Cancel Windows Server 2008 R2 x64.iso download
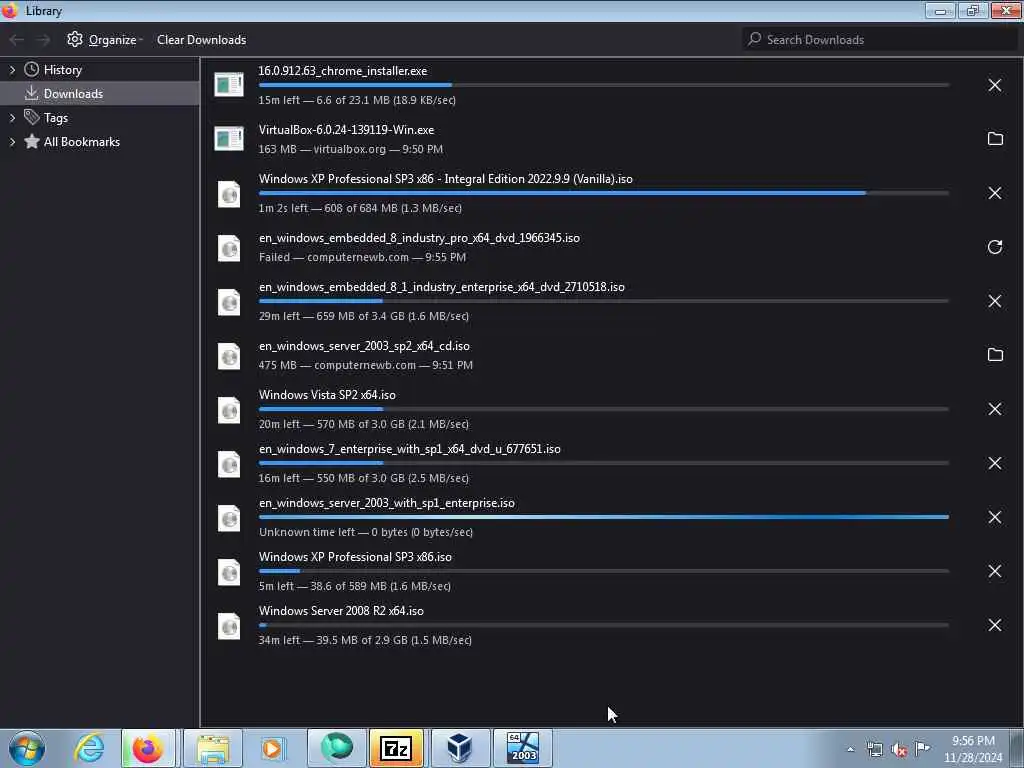1024x768 pixels. pos(994,625)
